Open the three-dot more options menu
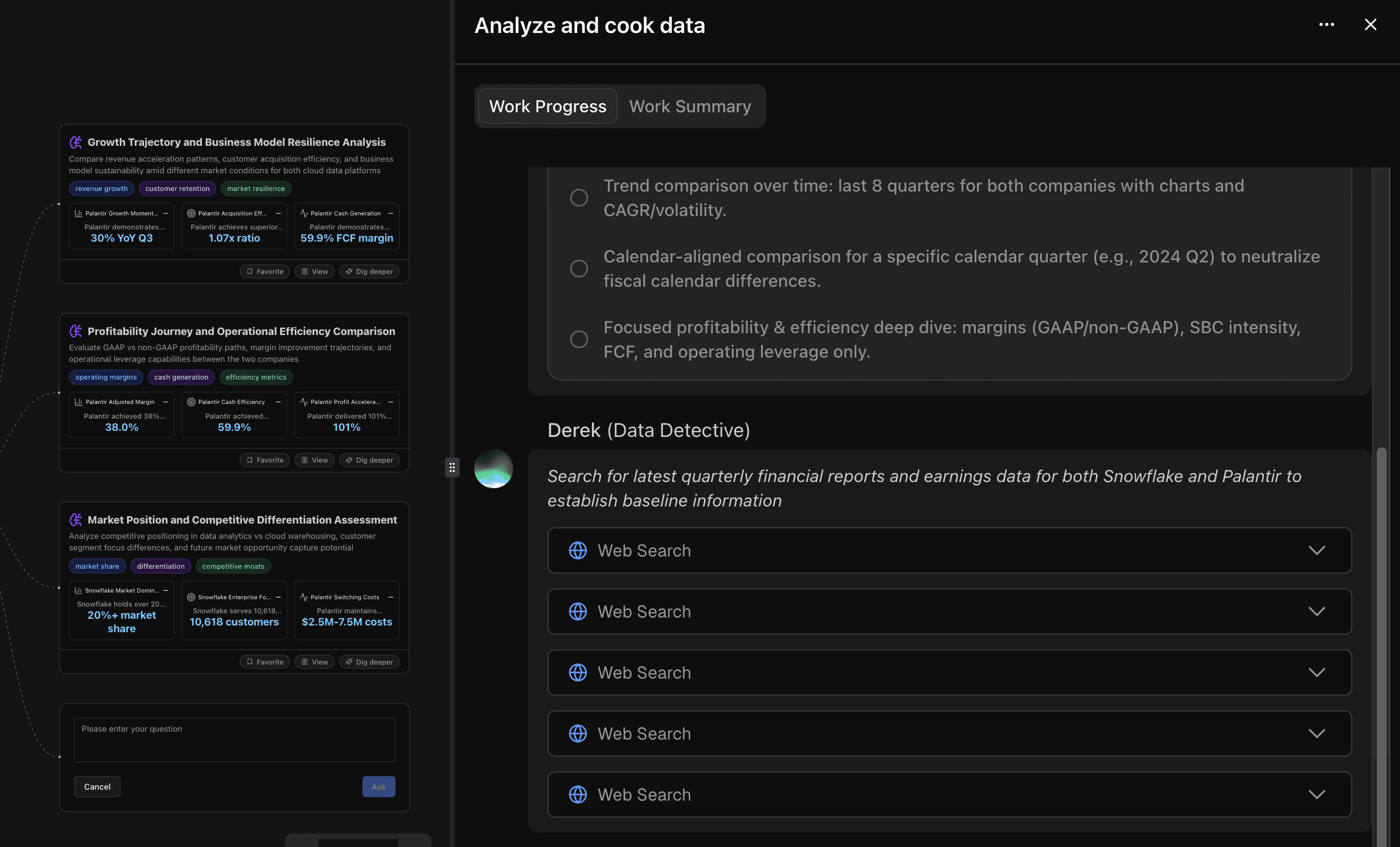Screen dimensions: 1400x847 click(x=1326, y=25)
